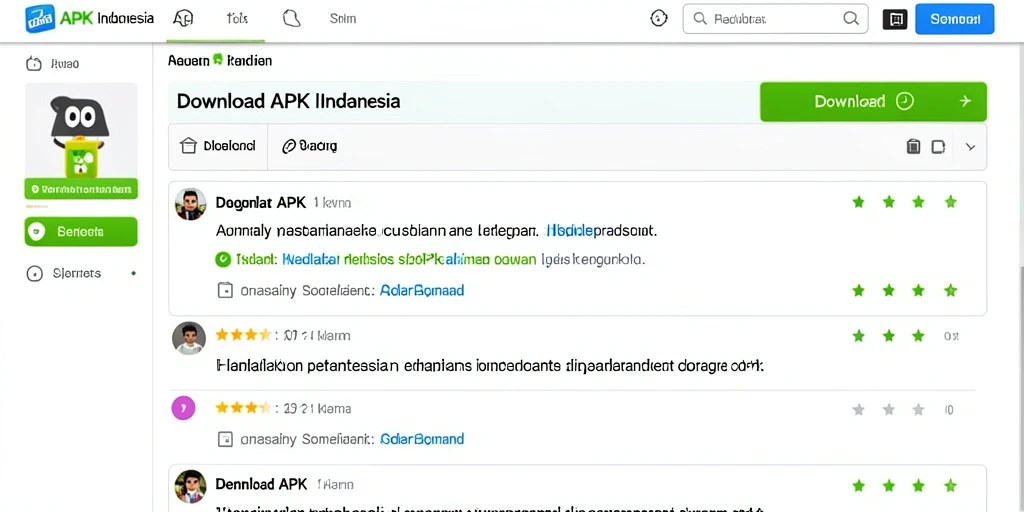Click the round face icon near search
Viewport: 1024px width, 512px height.
pos(659,18)
